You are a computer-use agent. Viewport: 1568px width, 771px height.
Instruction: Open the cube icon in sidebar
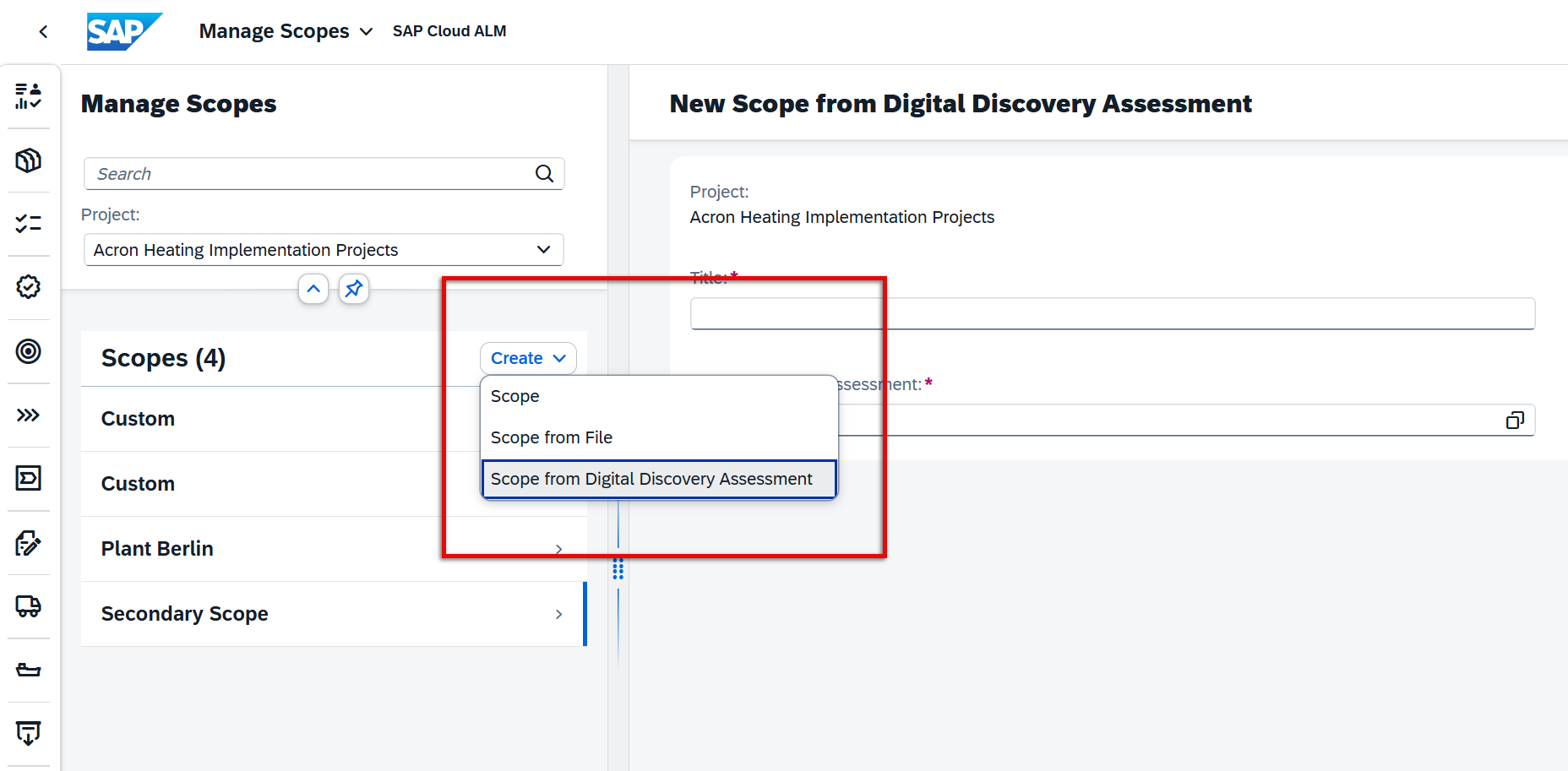29,160
